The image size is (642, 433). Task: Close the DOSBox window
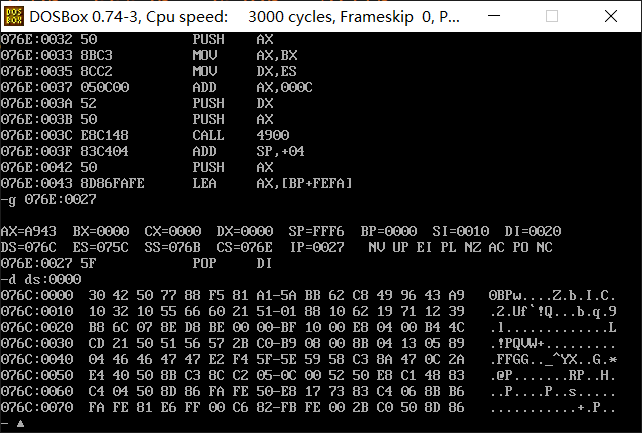610,16
